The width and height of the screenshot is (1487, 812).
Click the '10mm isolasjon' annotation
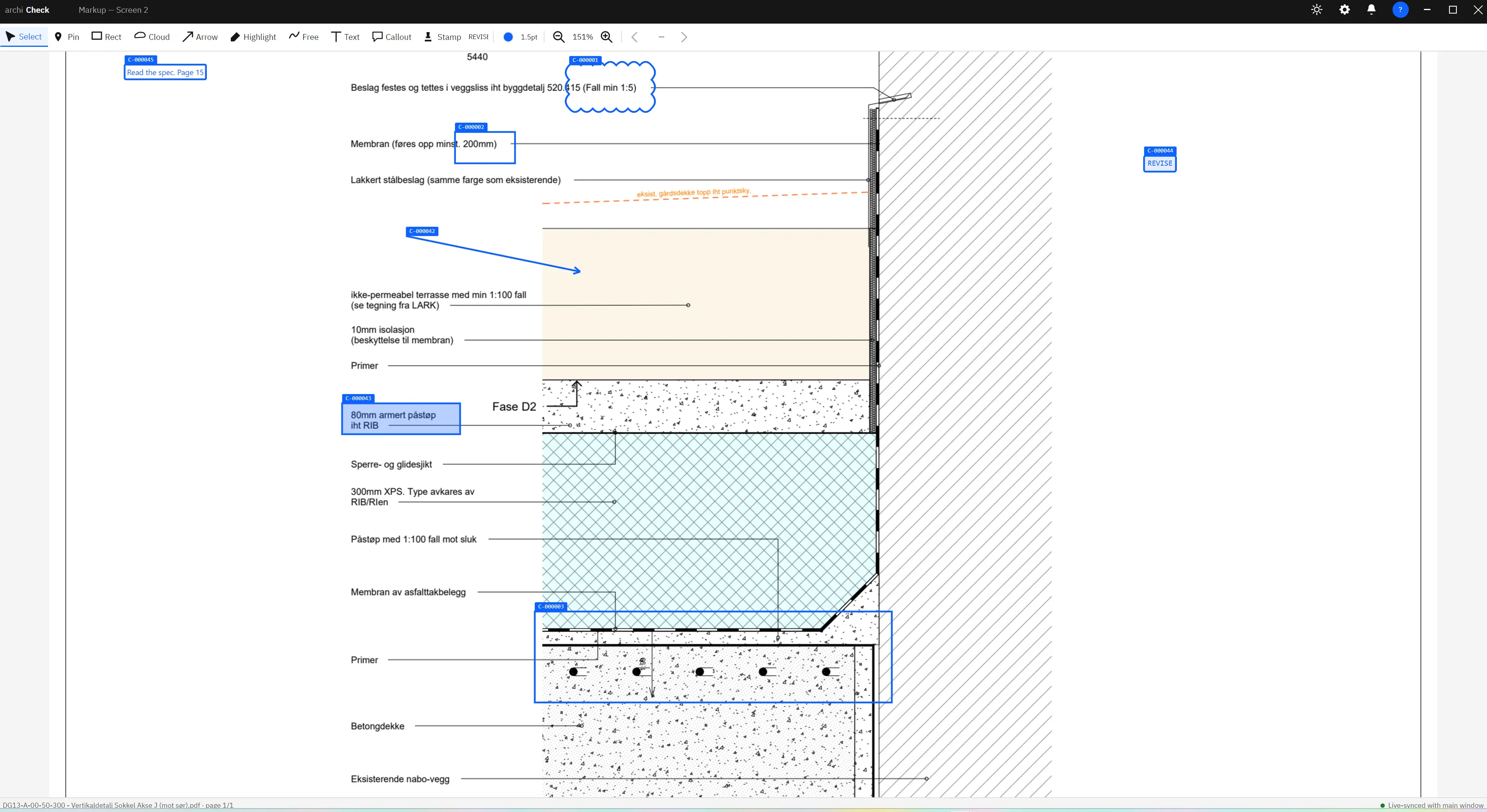click(x=402, y=335)
